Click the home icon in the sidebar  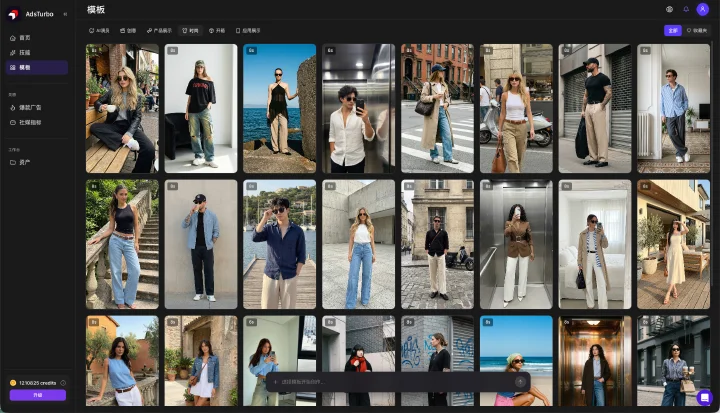[x=13, y=38]
